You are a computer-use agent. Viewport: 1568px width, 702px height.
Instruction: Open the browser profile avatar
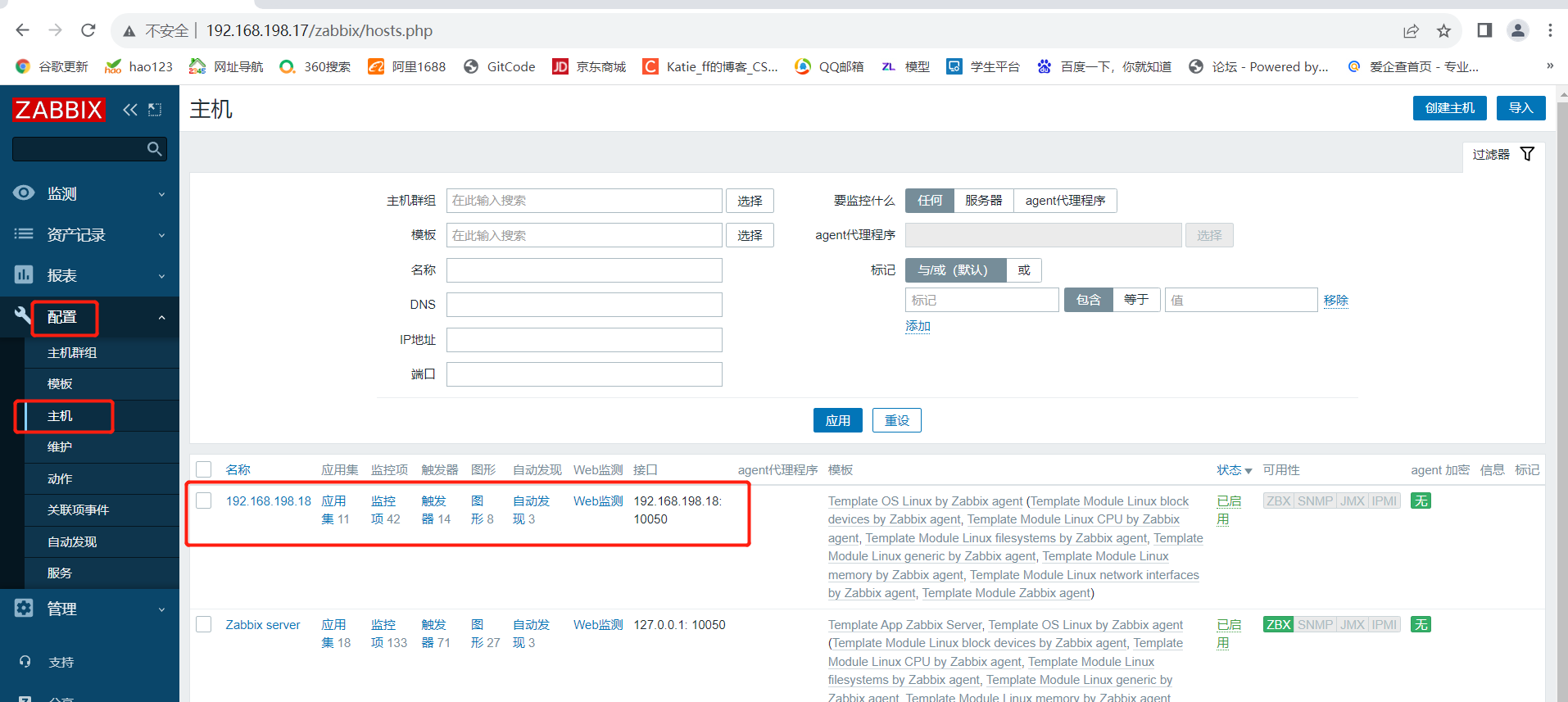[1518, 30]
